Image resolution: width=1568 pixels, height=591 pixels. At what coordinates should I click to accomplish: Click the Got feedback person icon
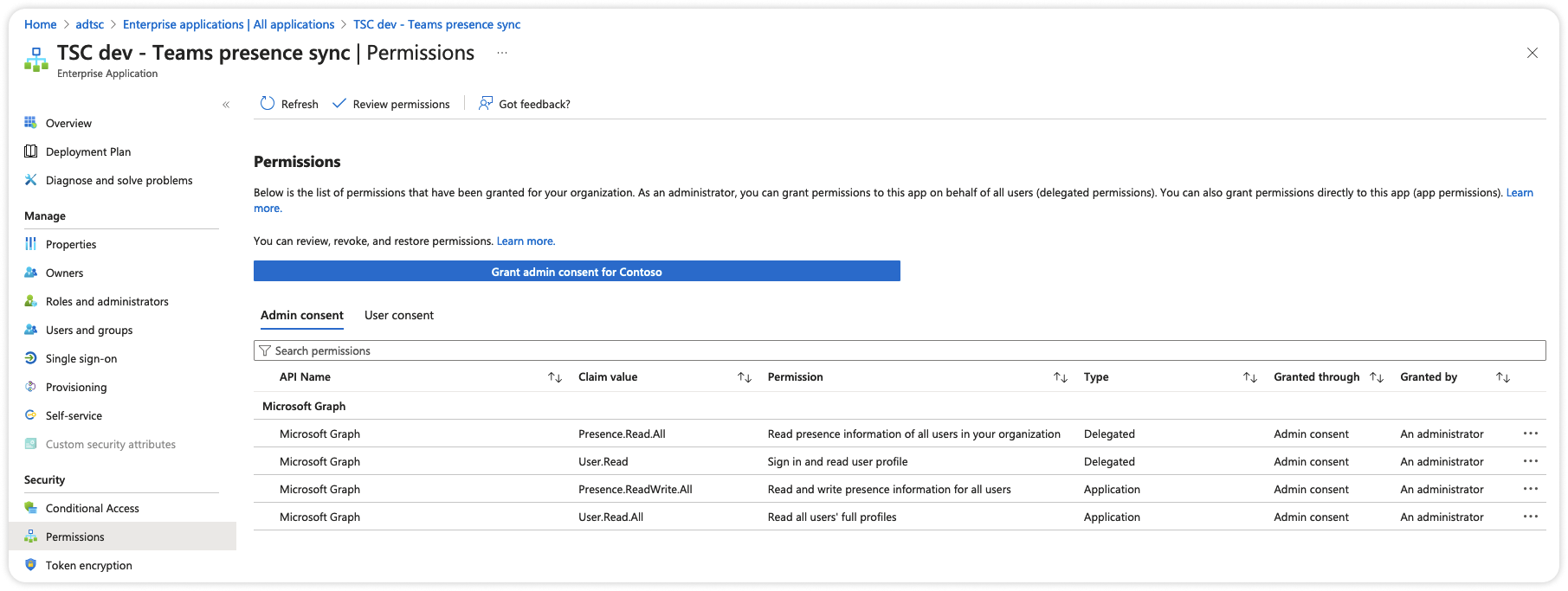[486, 104]
